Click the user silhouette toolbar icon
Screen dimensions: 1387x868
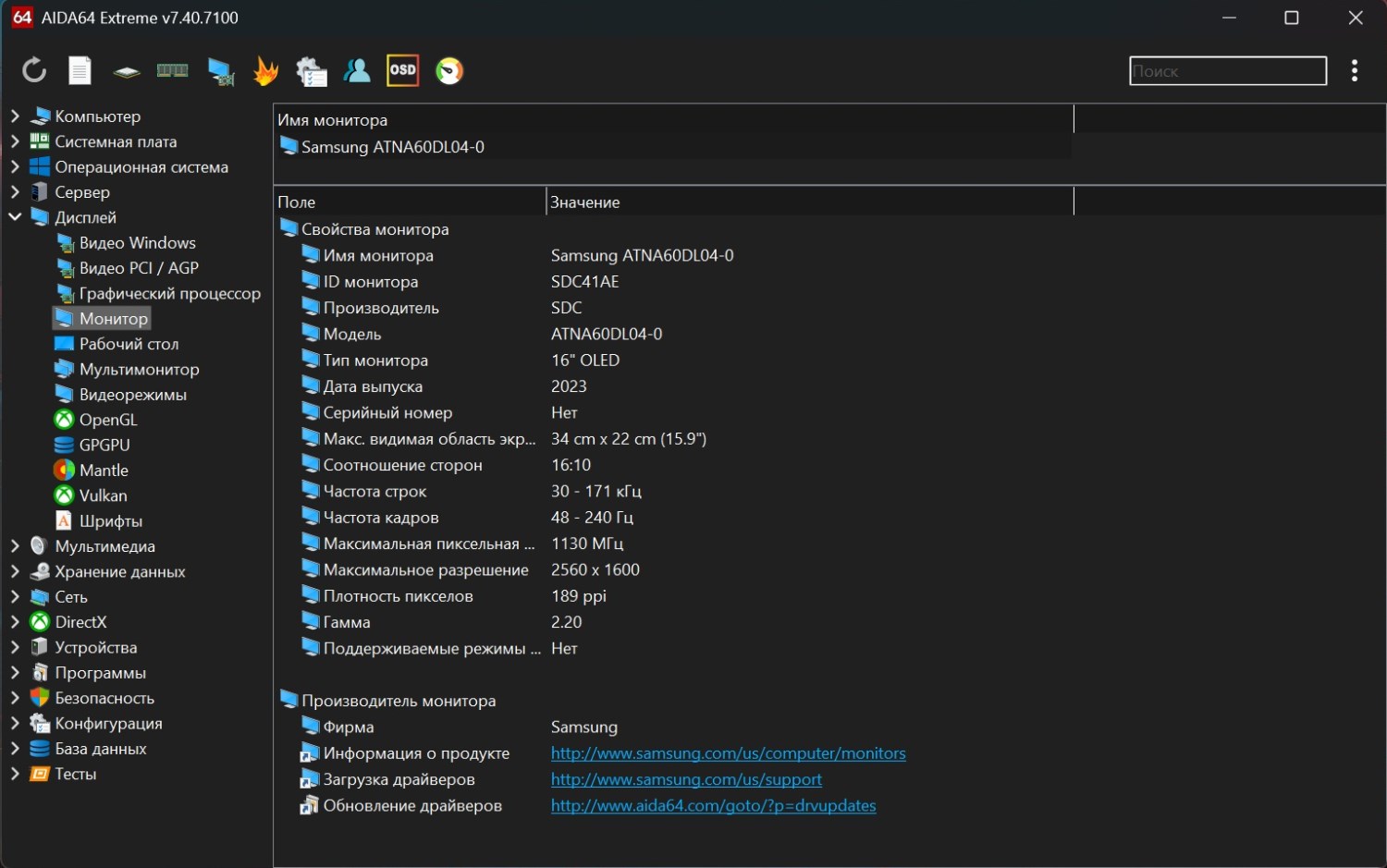(357, 70)
